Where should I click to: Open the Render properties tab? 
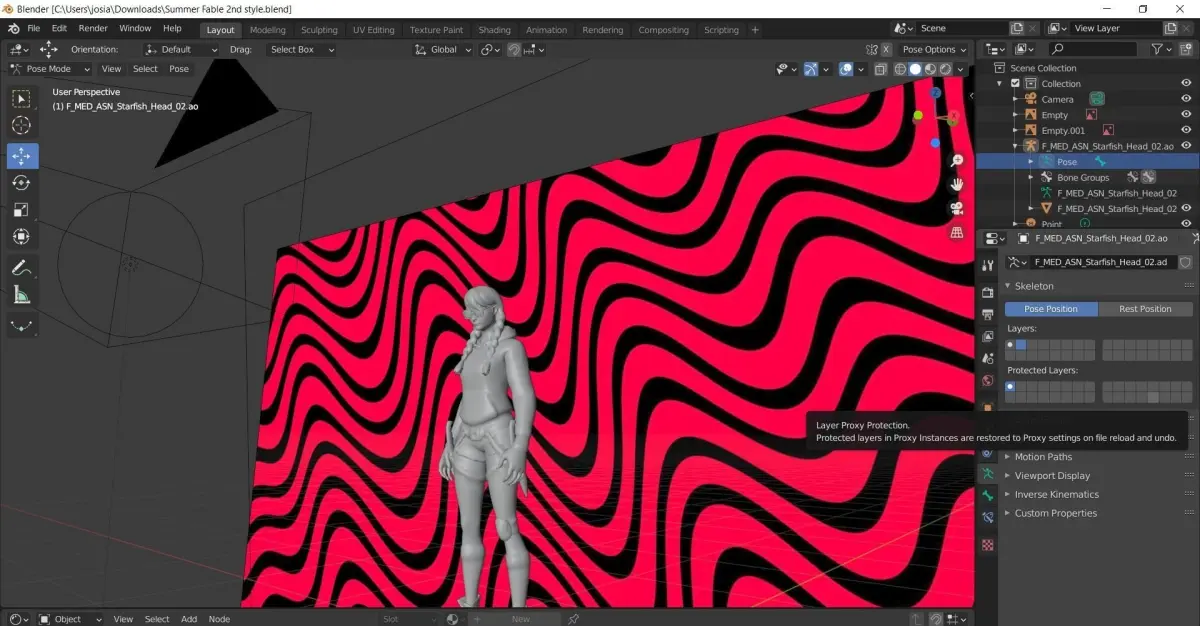coord(988,292)
